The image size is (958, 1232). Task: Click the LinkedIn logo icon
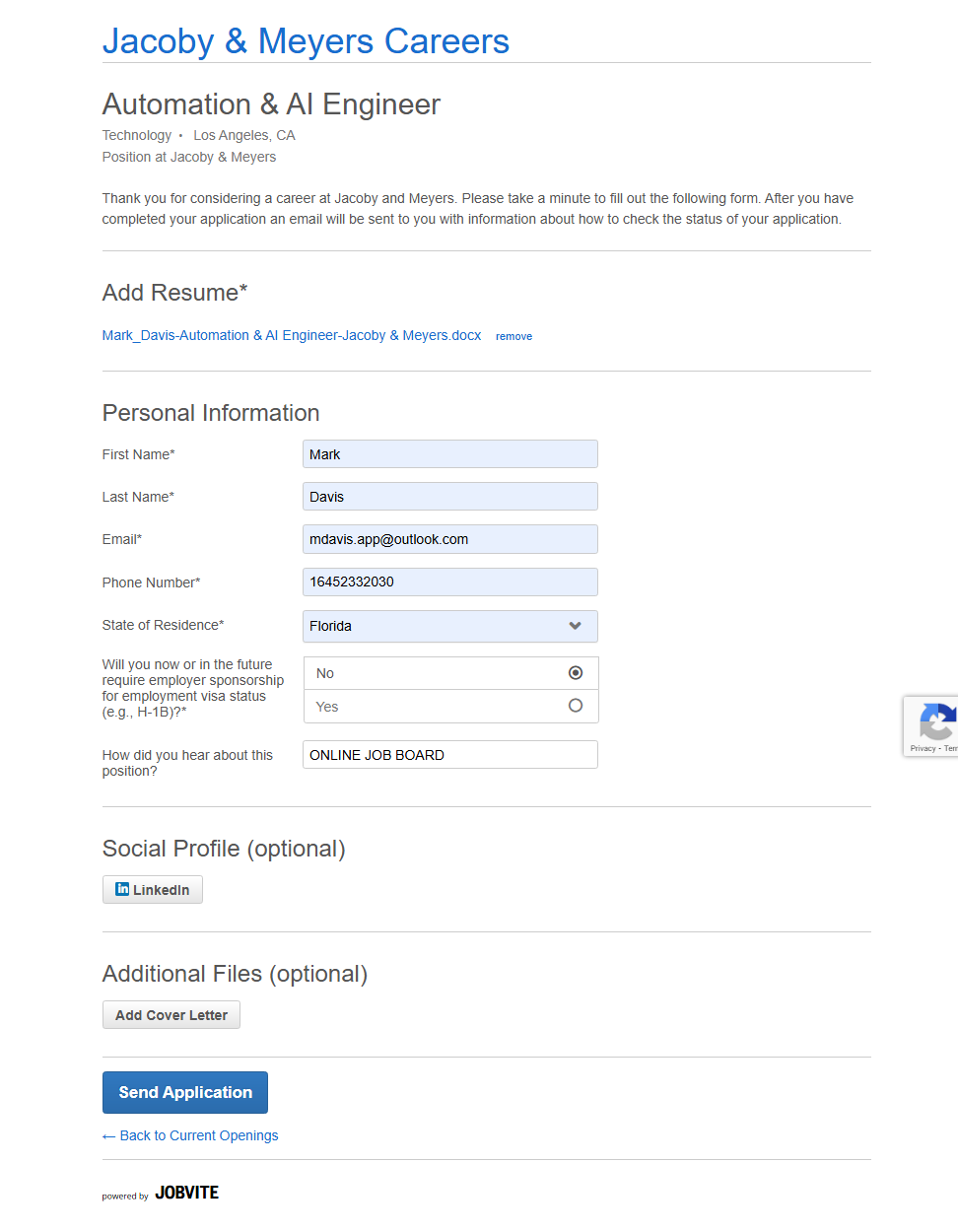pyautogui.click(x=122, y=889)
